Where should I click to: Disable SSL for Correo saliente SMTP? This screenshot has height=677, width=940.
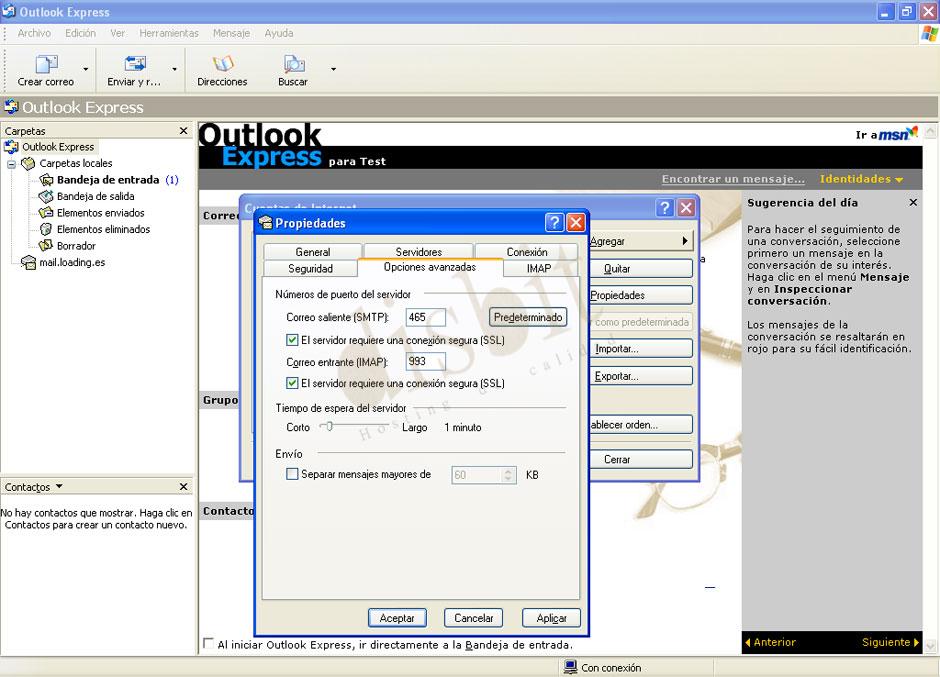tap(293, 339)
